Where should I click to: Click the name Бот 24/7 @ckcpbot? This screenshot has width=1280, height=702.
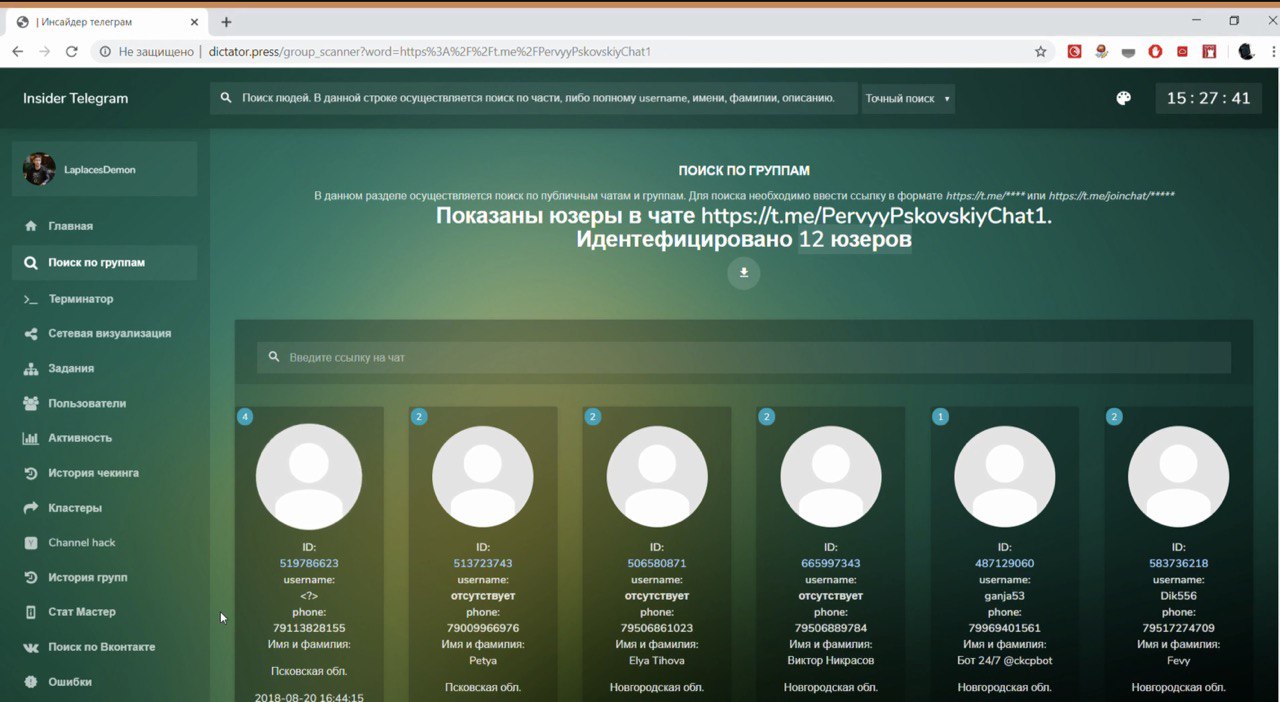(x=1005, y=661)
